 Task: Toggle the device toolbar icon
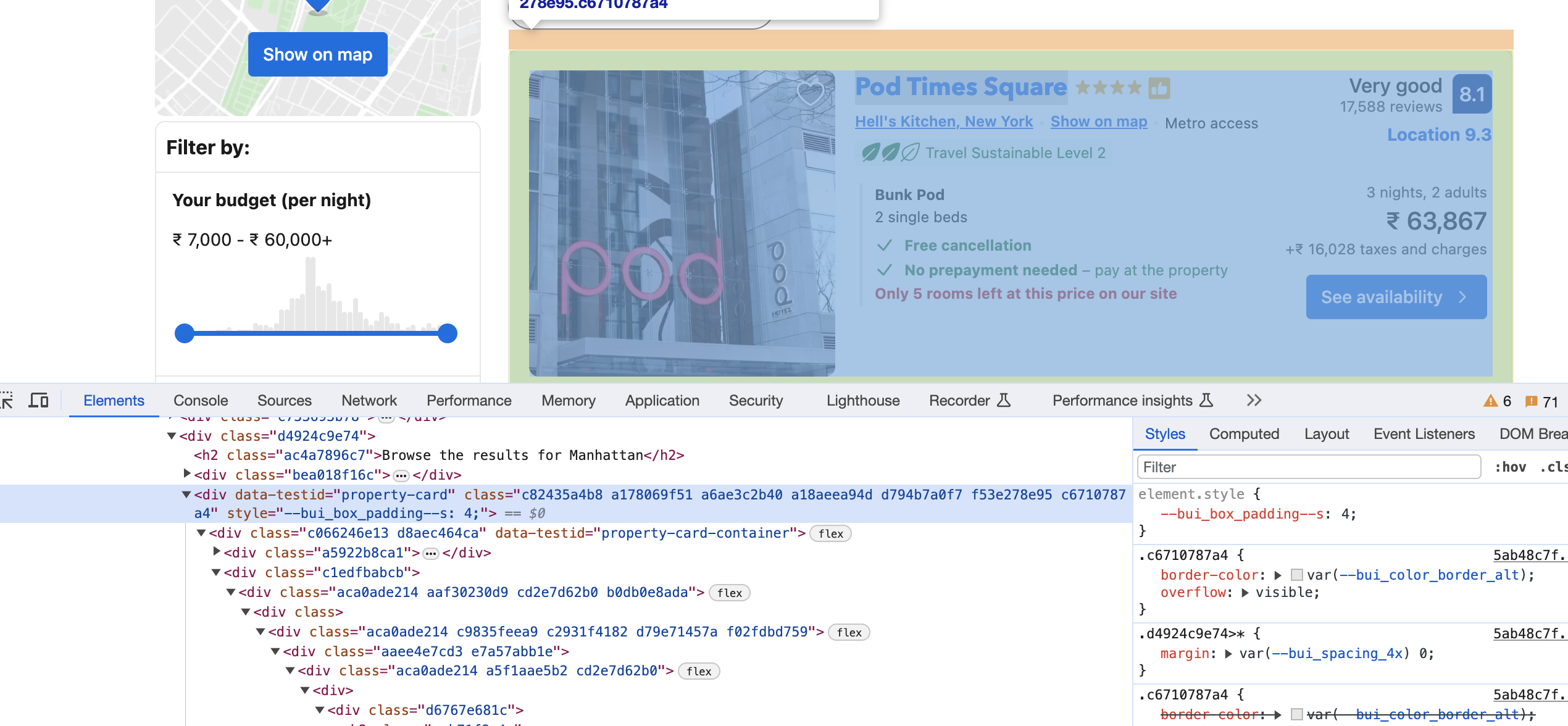click(38, 401)
